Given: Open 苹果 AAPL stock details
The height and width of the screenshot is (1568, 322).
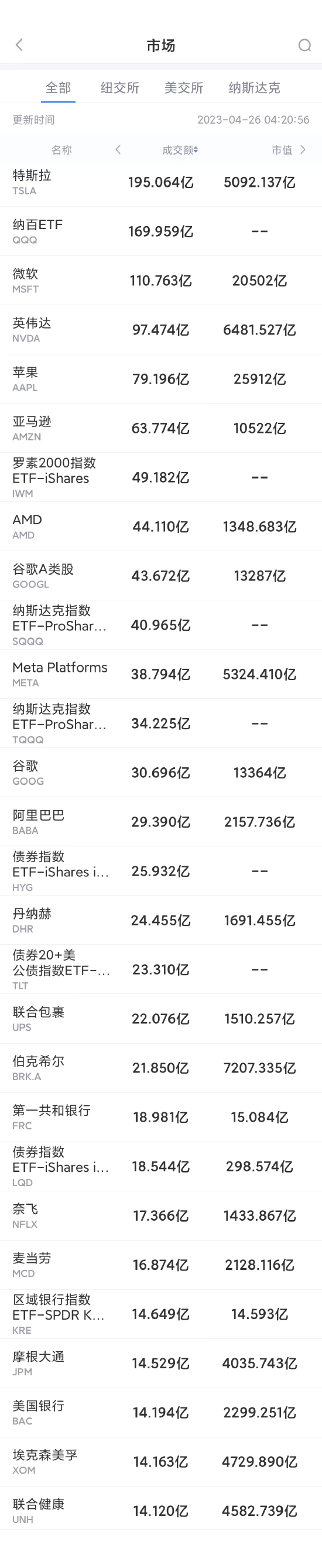Looking at the screenshot, I should coord(160,379).
